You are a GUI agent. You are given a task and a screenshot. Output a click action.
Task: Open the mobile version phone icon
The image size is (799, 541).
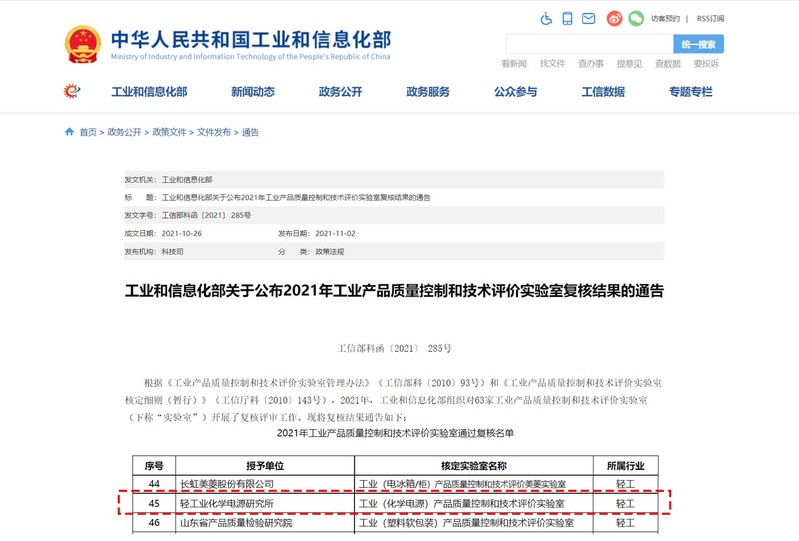[567, 18]
